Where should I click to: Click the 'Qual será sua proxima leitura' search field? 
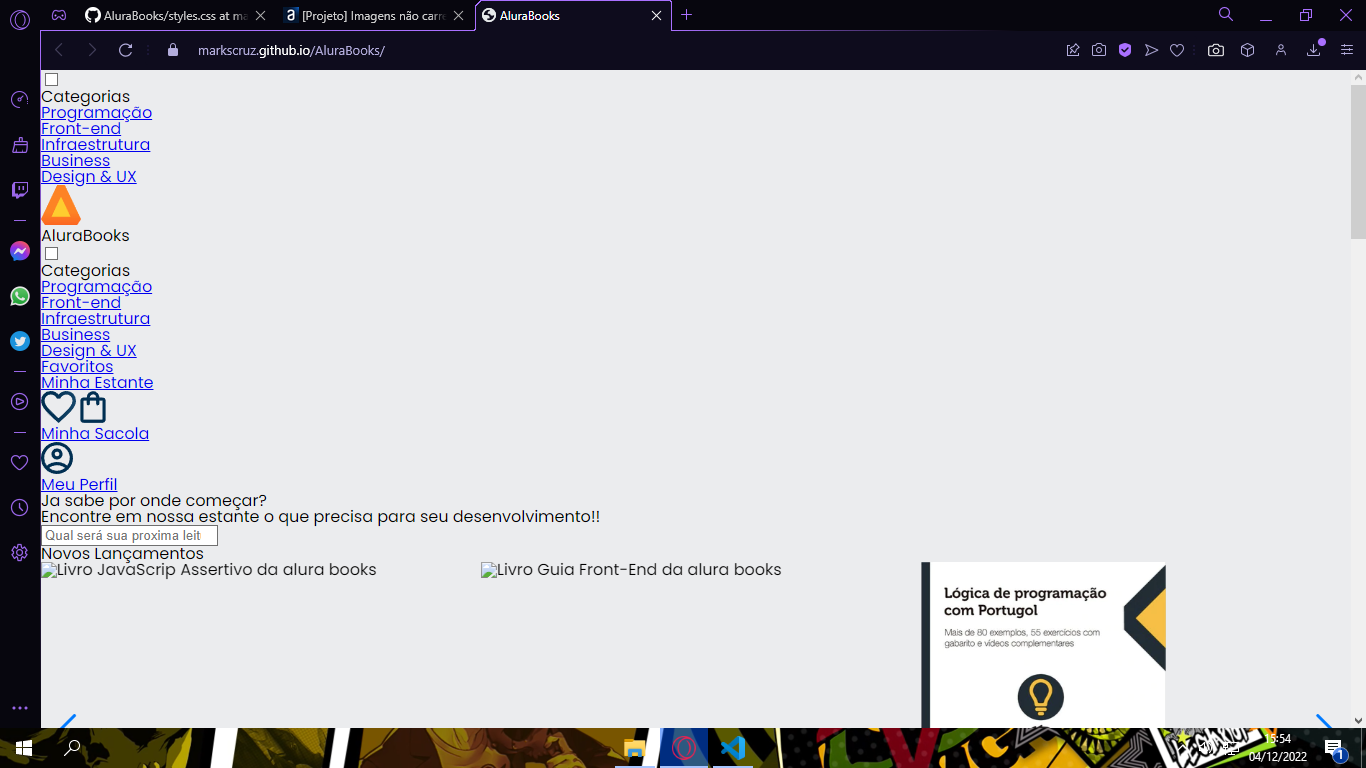pos(129,536)
